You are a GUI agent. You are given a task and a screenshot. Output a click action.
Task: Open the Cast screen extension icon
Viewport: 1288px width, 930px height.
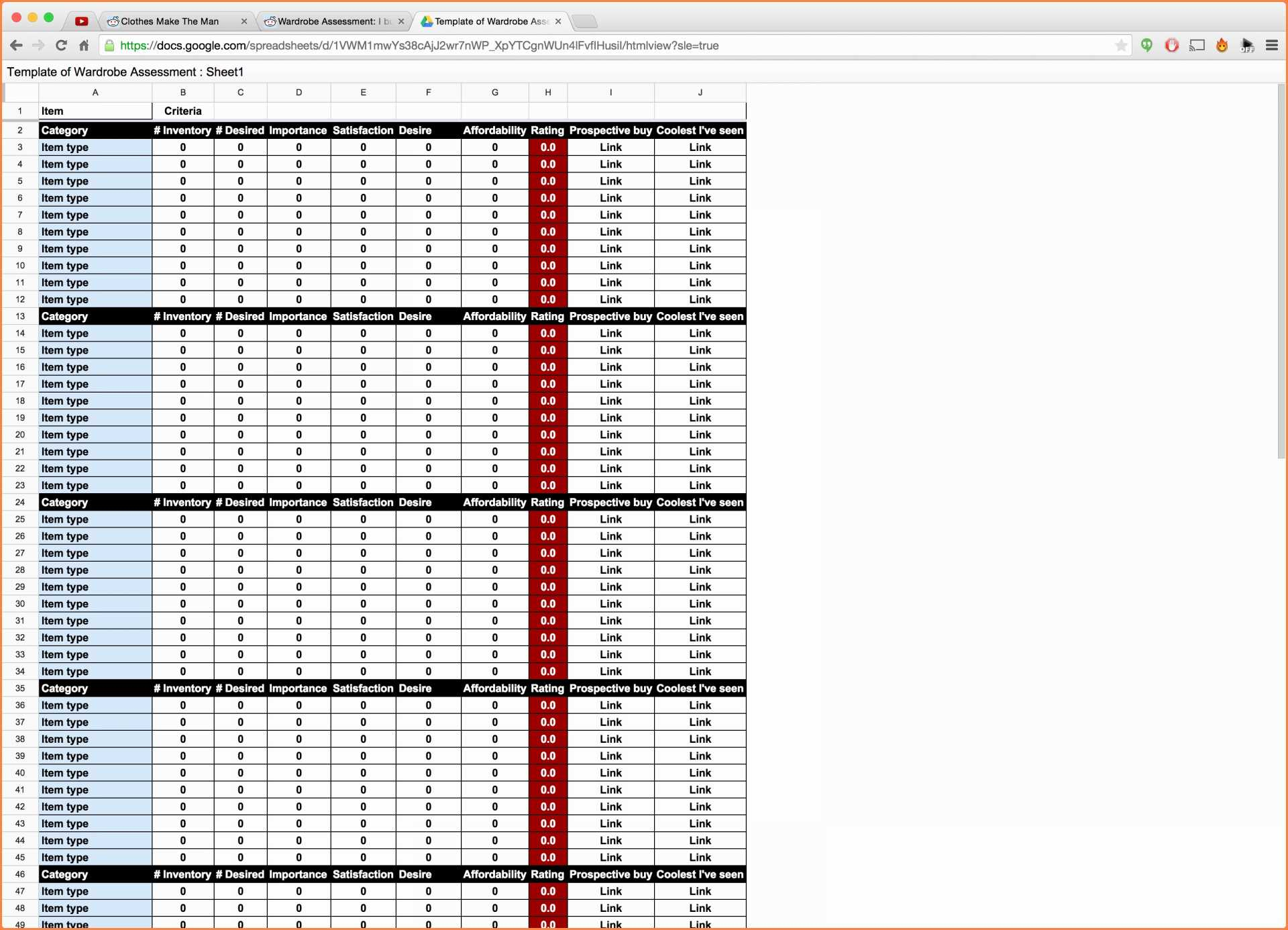click(x=1197, y=46)
